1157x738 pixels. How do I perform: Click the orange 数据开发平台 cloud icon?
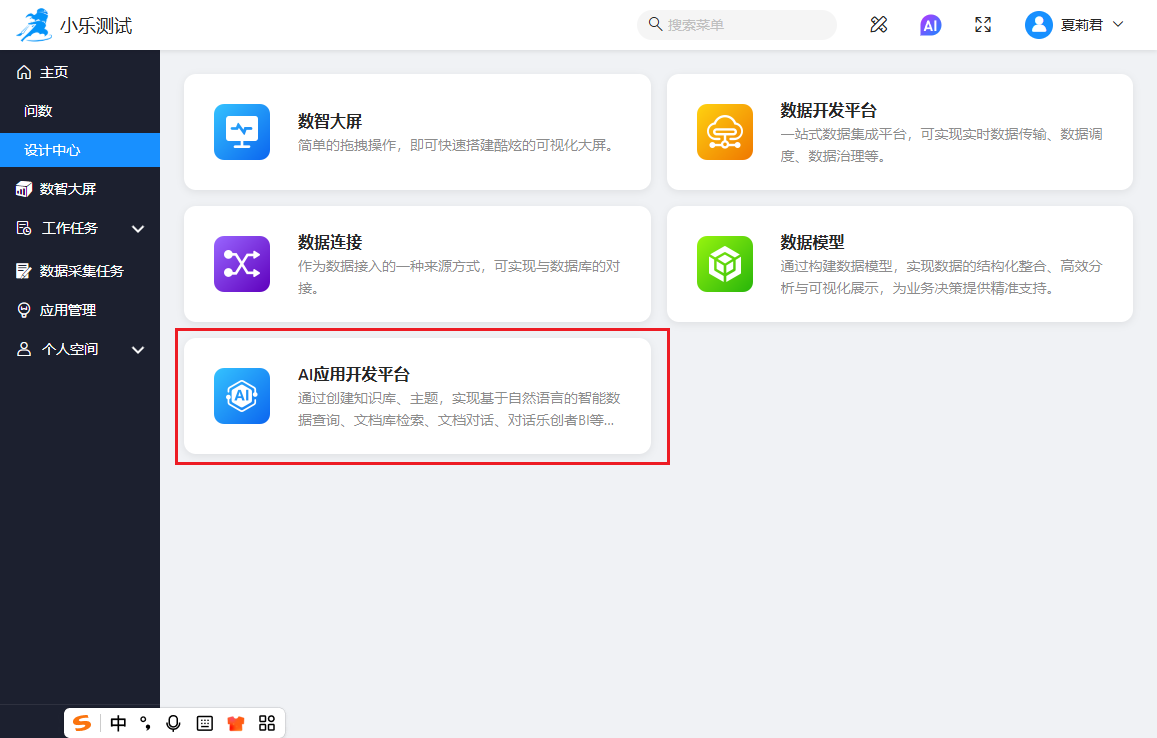point(724,132)
